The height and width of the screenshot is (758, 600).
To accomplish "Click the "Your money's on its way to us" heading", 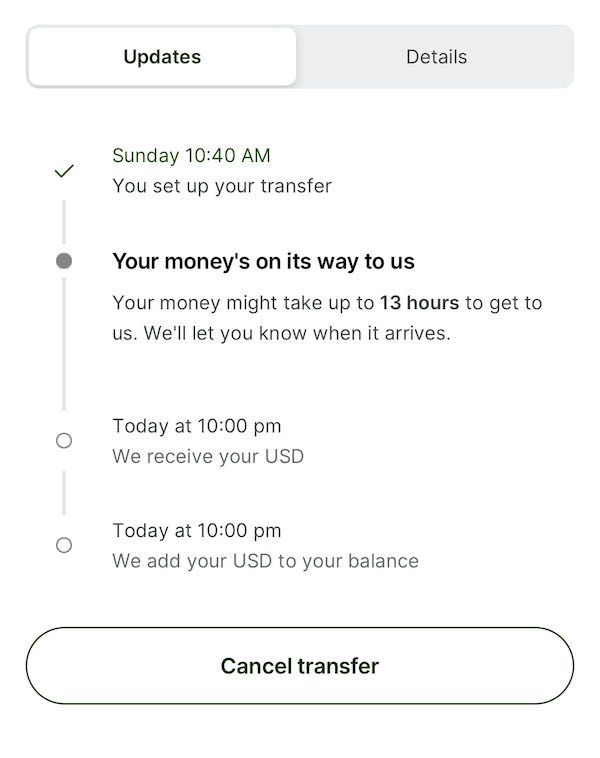I will (x=263, y=262).
